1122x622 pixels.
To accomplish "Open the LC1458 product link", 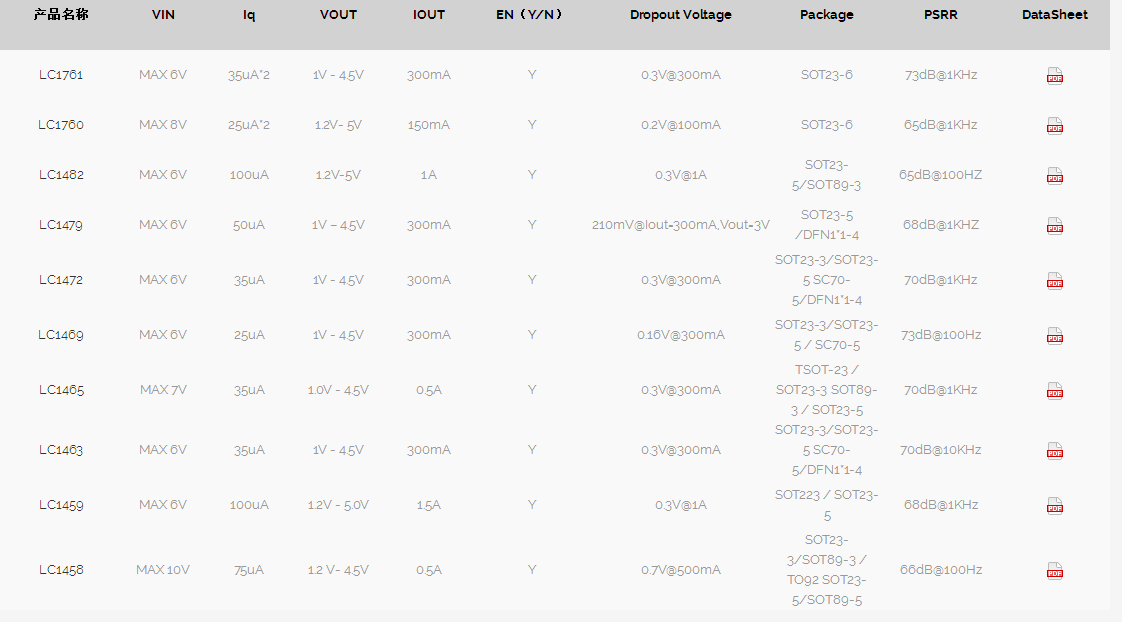I will coord(61,570).
